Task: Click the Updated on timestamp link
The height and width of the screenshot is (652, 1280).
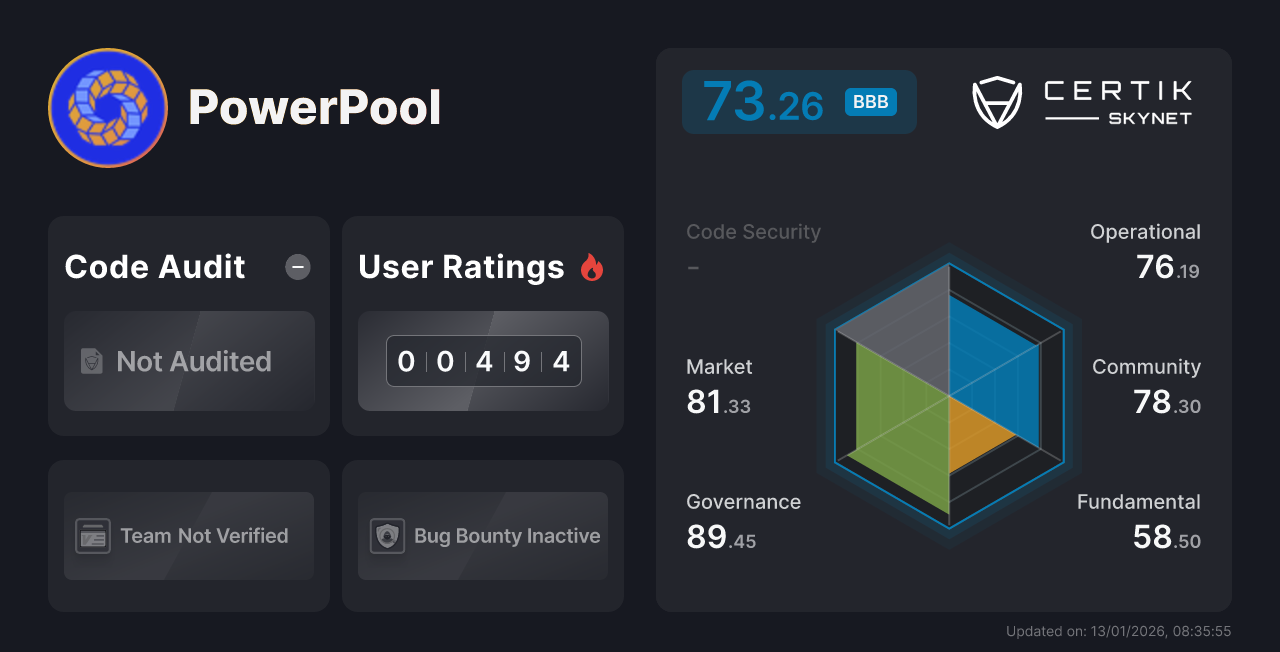Action: click(1119, 631)
